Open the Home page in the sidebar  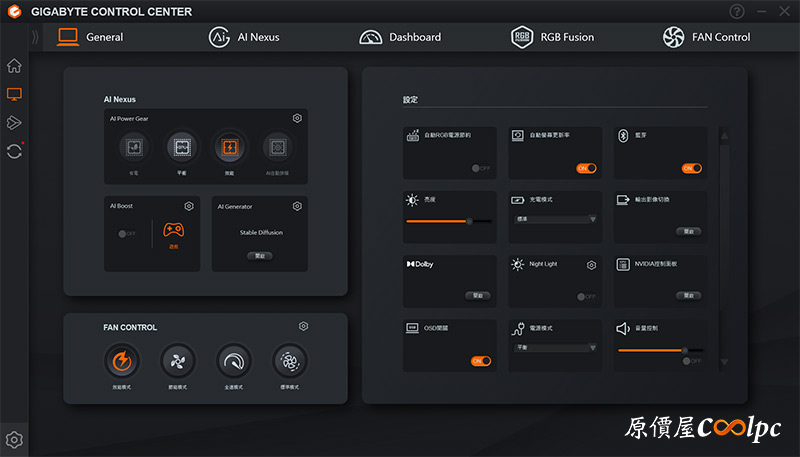coord(14,65)
